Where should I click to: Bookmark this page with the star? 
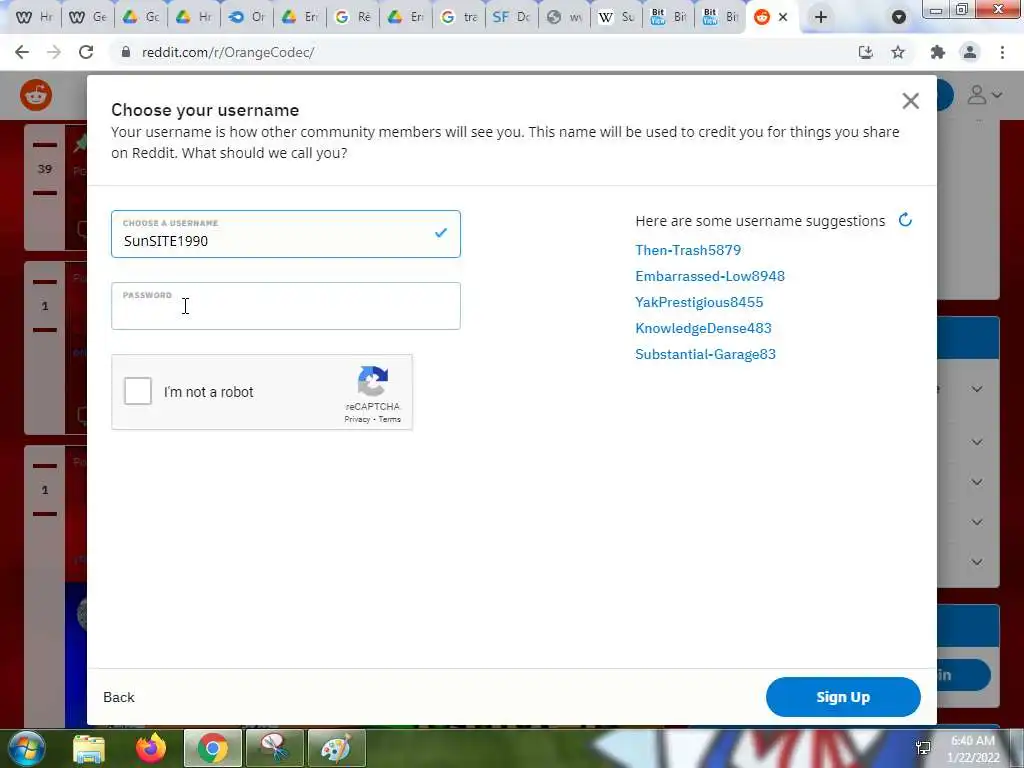point(898,52)
